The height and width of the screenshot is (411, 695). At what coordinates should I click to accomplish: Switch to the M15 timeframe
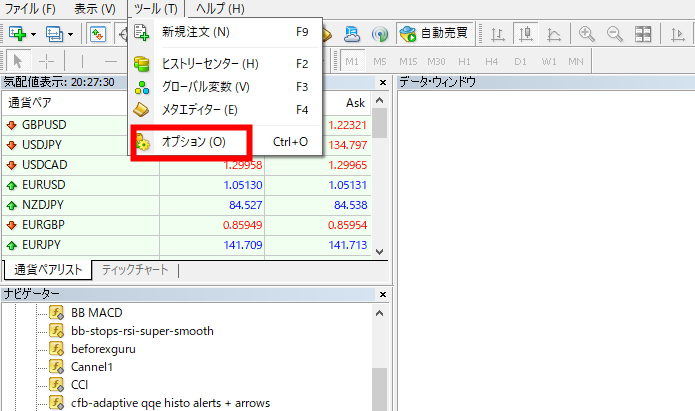tap(408, 61)
